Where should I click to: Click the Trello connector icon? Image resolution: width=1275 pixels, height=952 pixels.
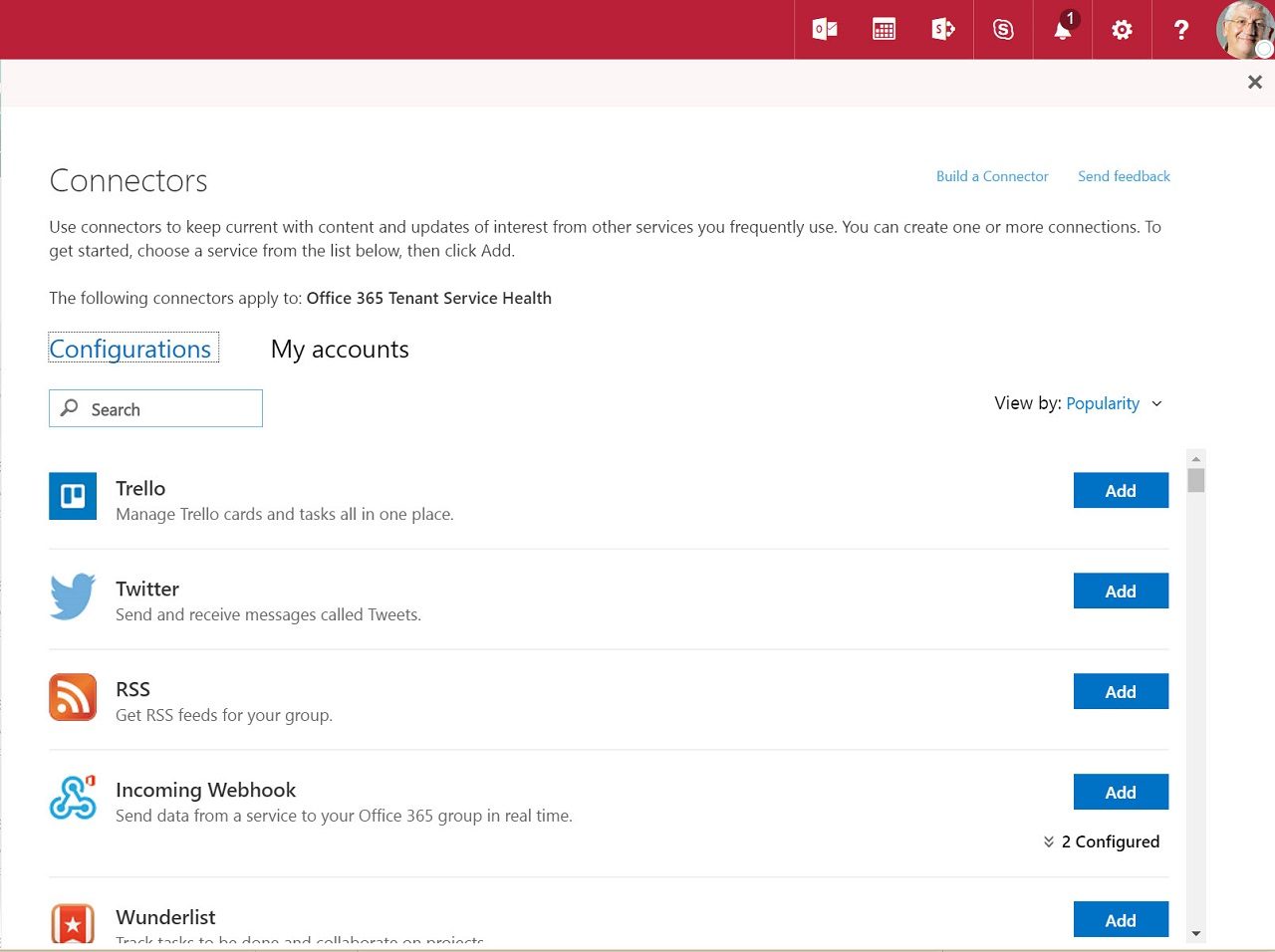[x=72, y=495]
